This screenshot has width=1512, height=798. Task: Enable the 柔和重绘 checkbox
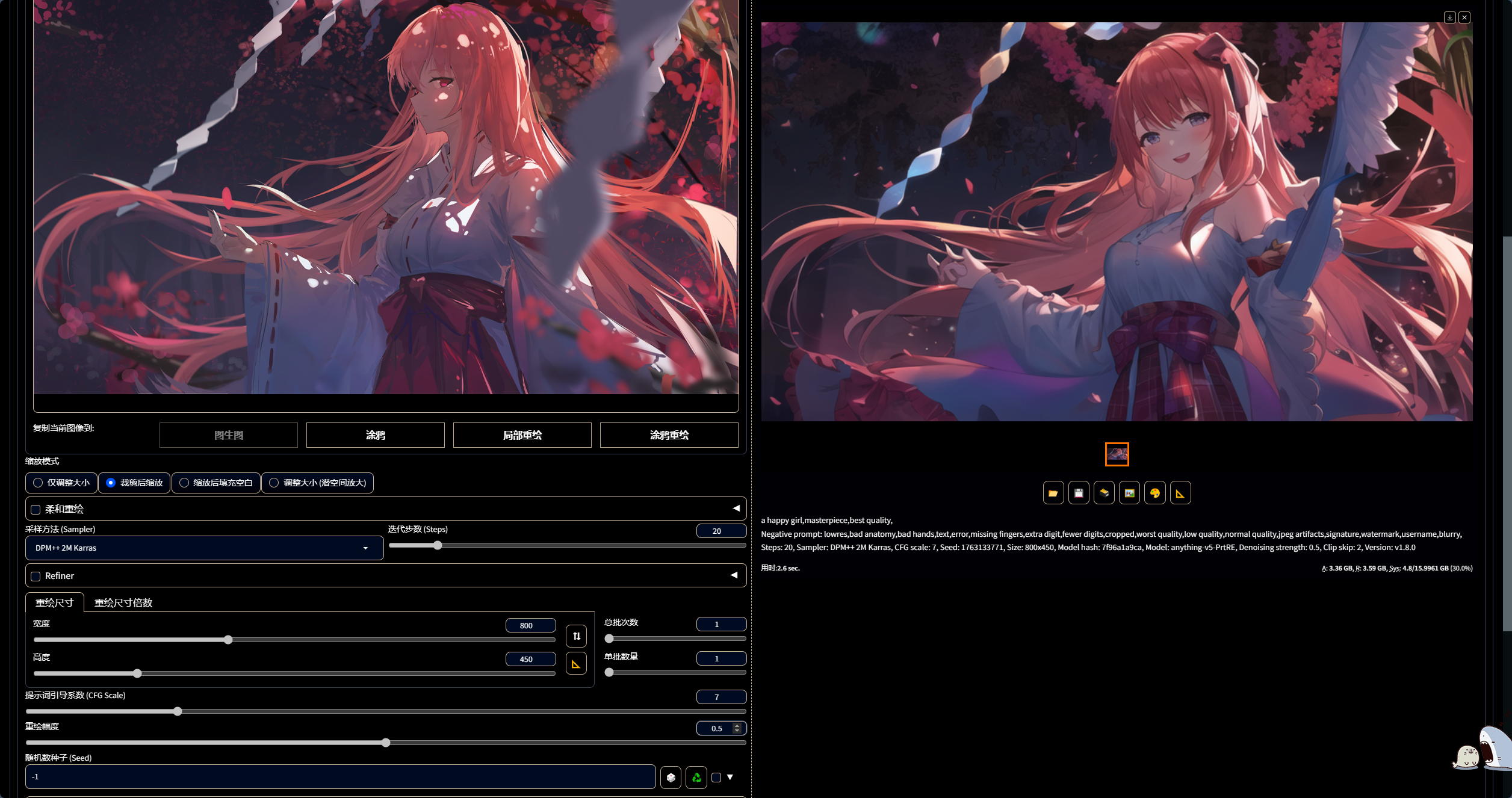(36, 510)
